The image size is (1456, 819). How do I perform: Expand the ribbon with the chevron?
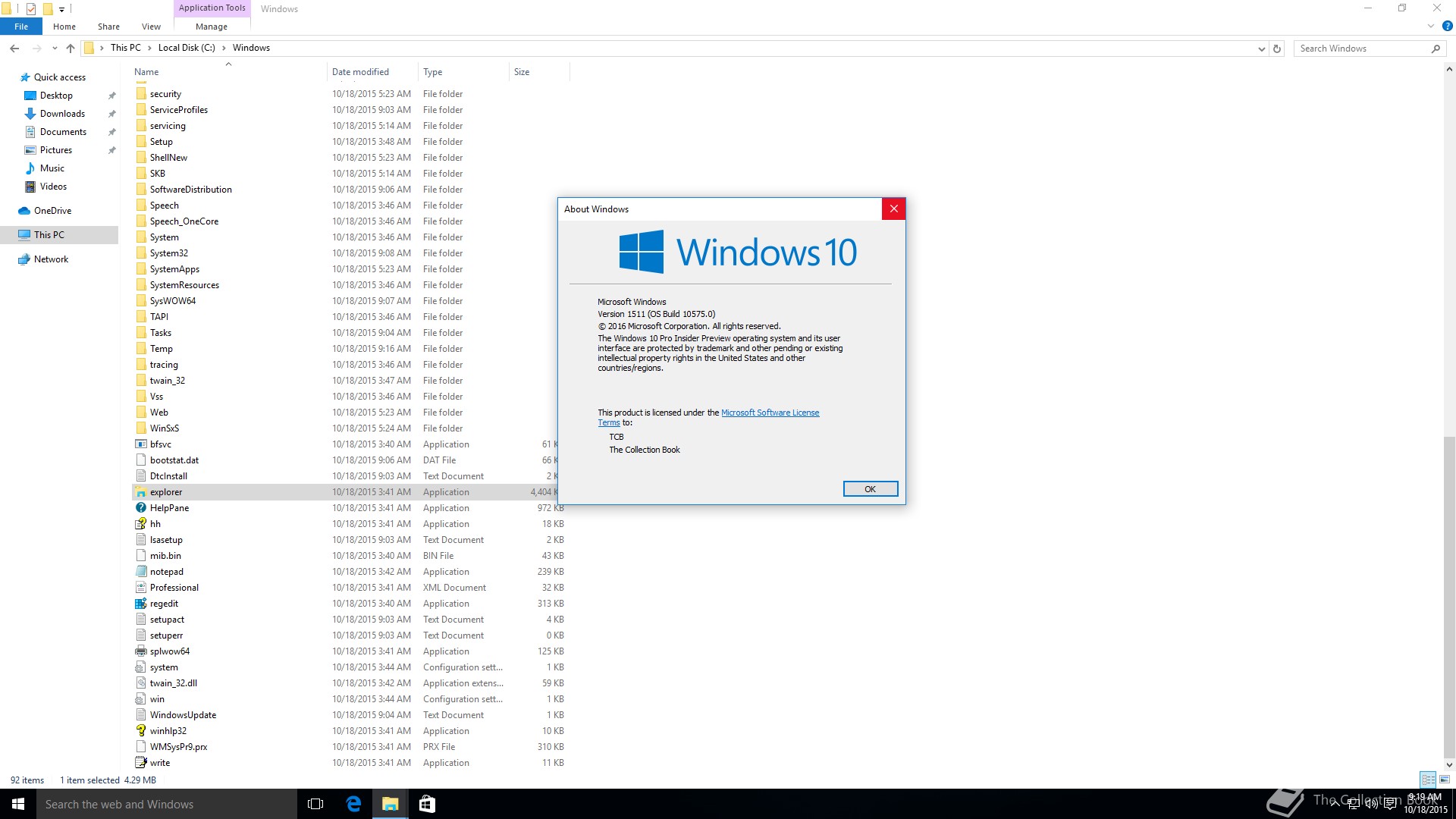tap(1431, 26)
